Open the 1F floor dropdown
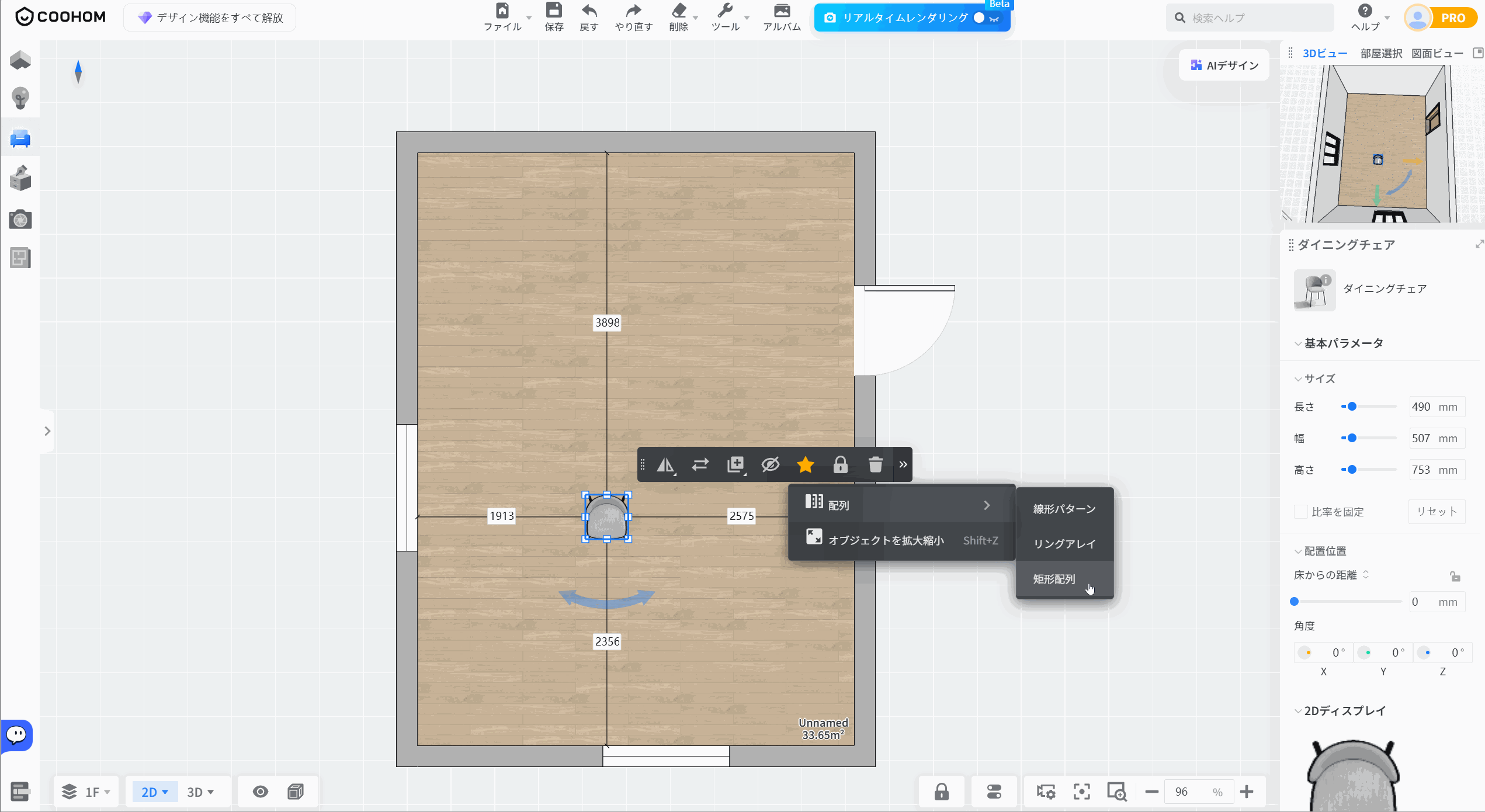Image resolution: width=1485 pixels, height=812 pixels. (x=86, y=792)
